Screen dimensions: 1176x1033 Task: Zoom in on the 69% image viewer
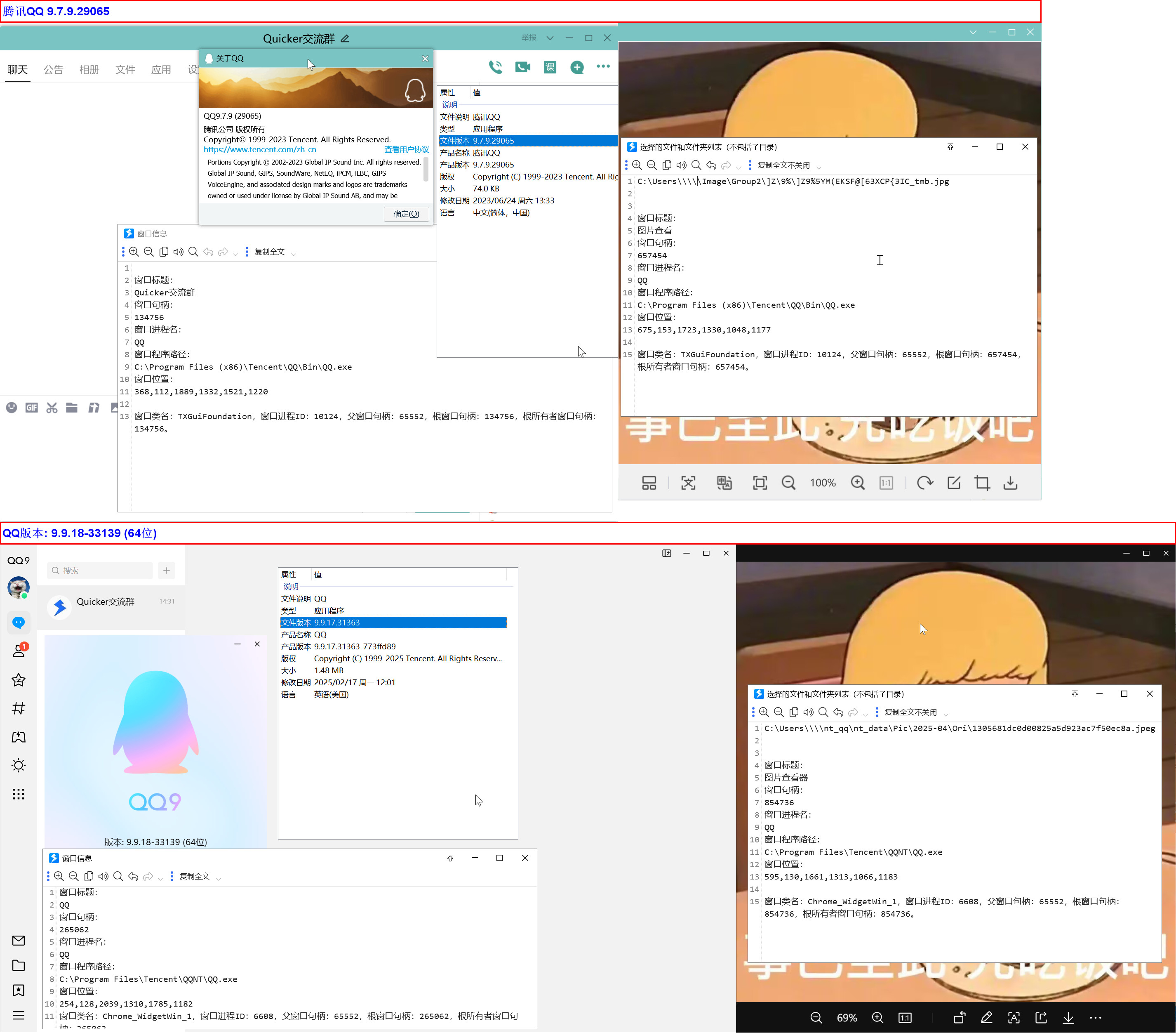point(877,1018)
